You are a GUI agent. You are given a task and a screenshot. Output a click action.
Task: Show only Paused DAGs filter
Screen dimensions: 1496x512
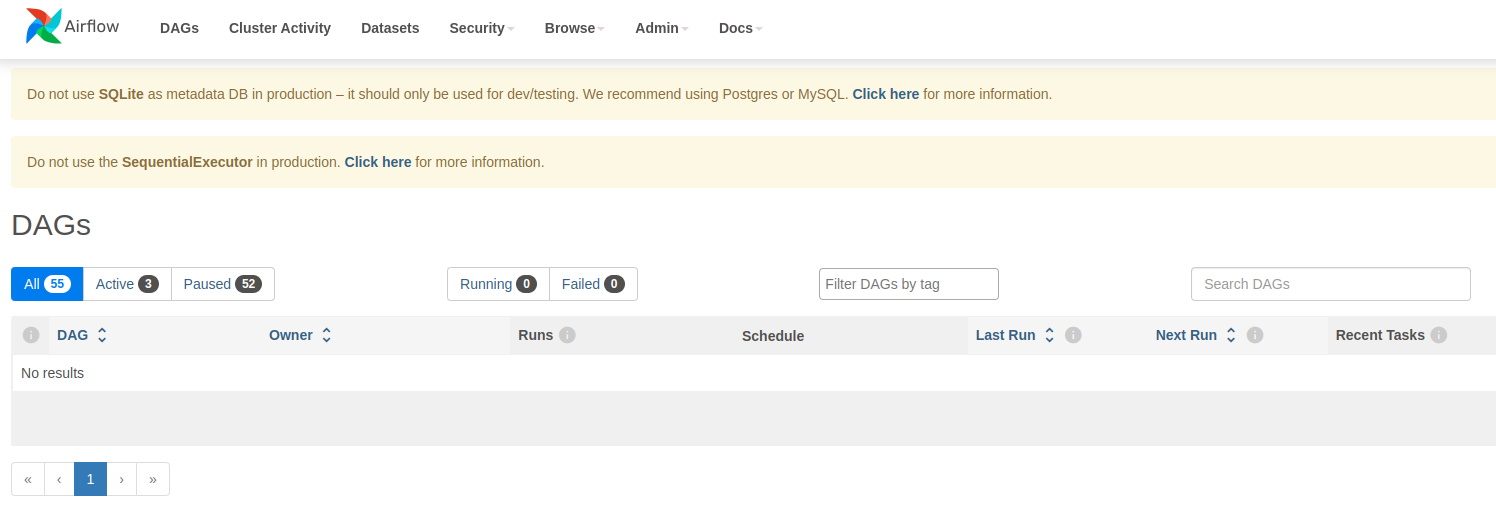click(x=222, y=284)
